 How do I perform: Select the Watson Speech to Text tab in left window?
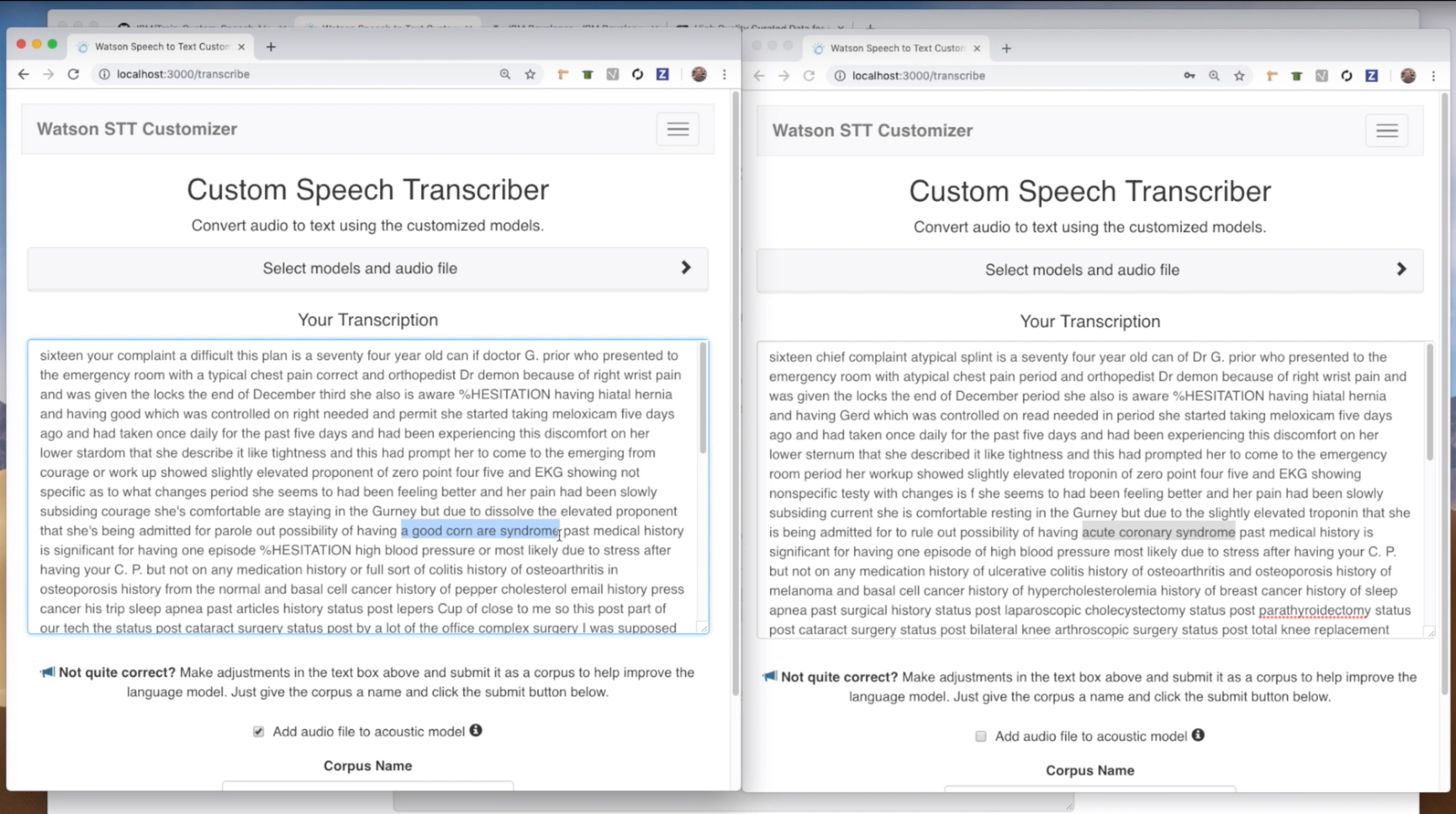(162, 46)
